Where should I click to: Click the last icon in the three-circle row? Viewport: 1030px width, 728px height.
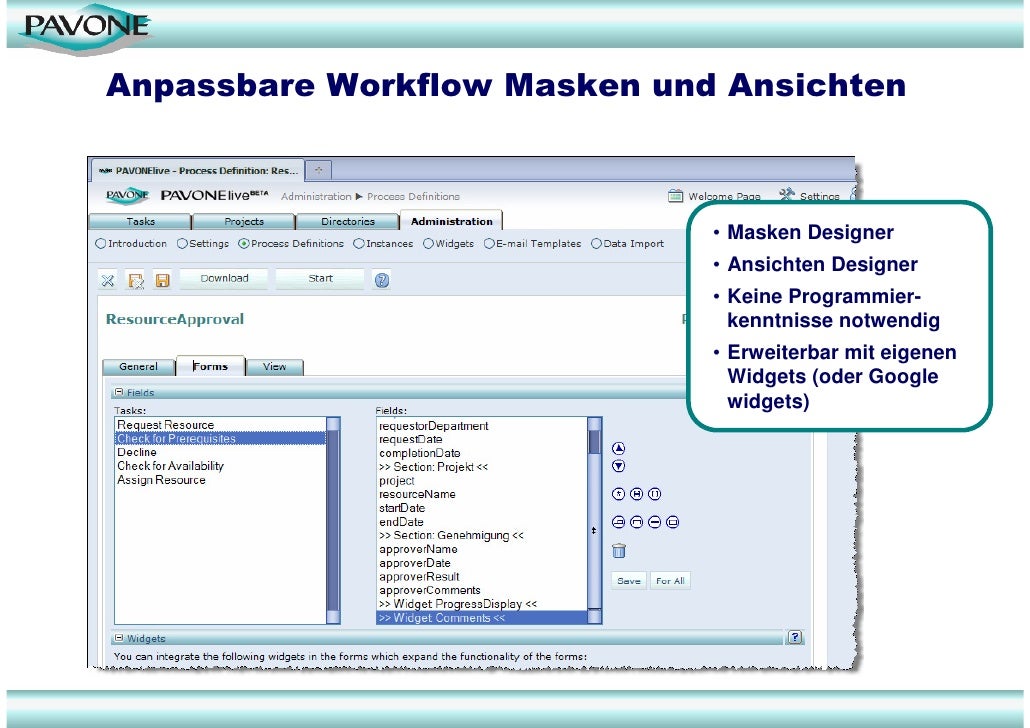point(654,494)
